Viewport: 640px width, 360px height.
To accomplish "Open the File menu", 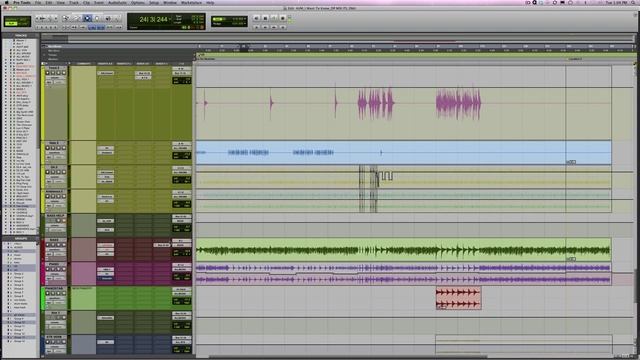I will (x=38, y=2).
